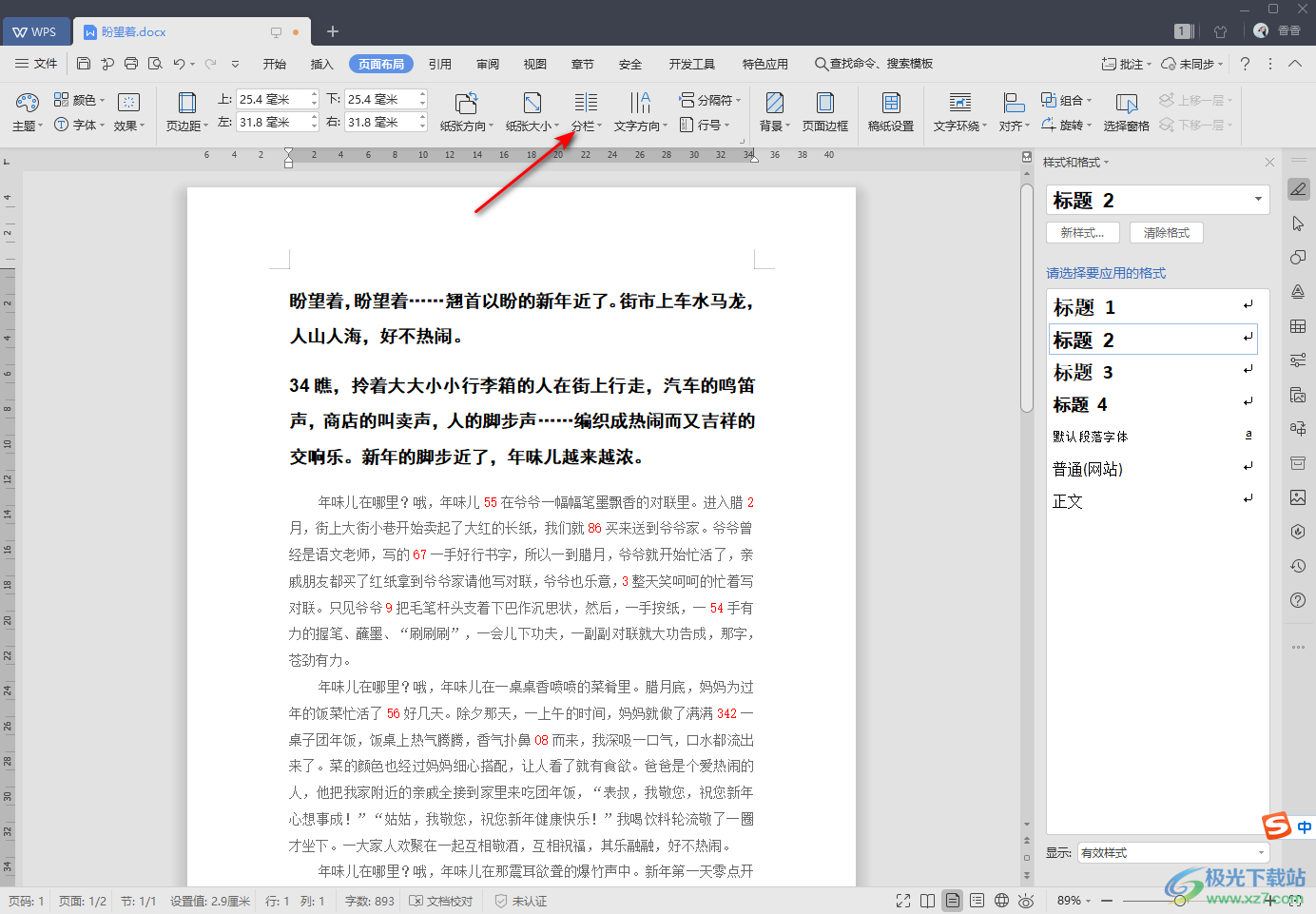Click the 纸张大小 paper size icon
This screenshot has height=914, width=1316.
pos(532,103)
